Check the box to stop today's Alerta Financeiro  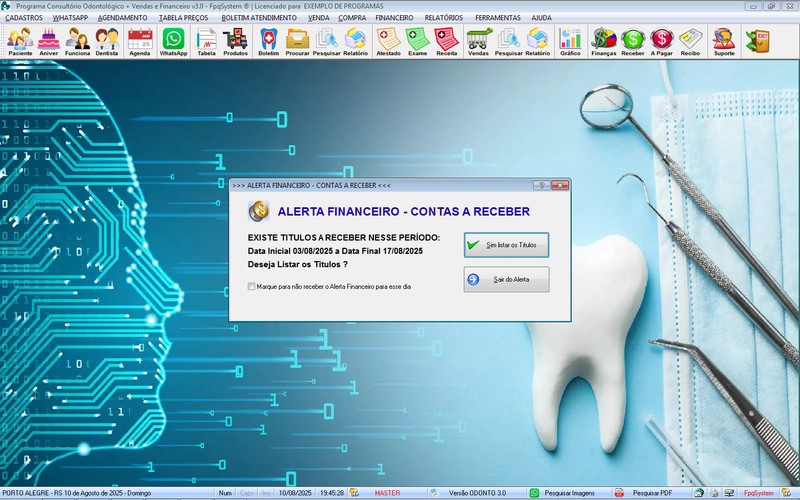(x=252, y=287)
